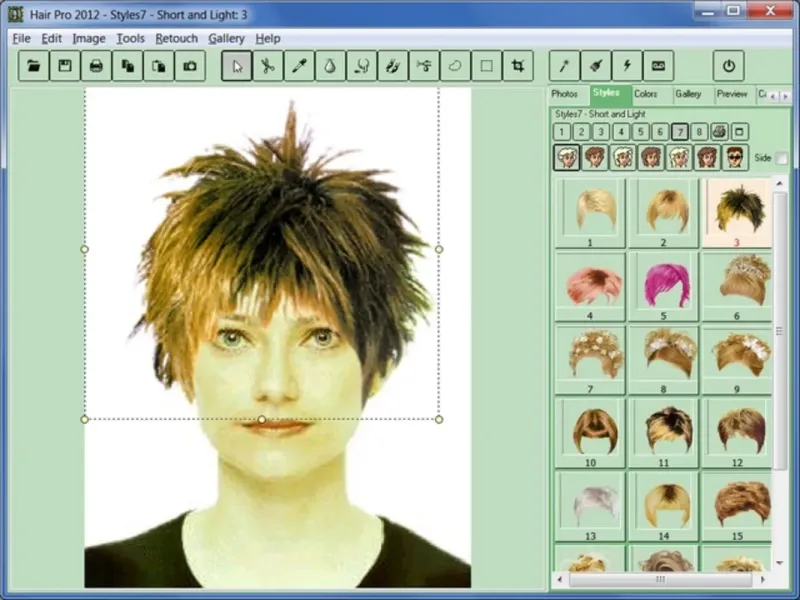Open a photo with the folder icon

tap(34, 66)
